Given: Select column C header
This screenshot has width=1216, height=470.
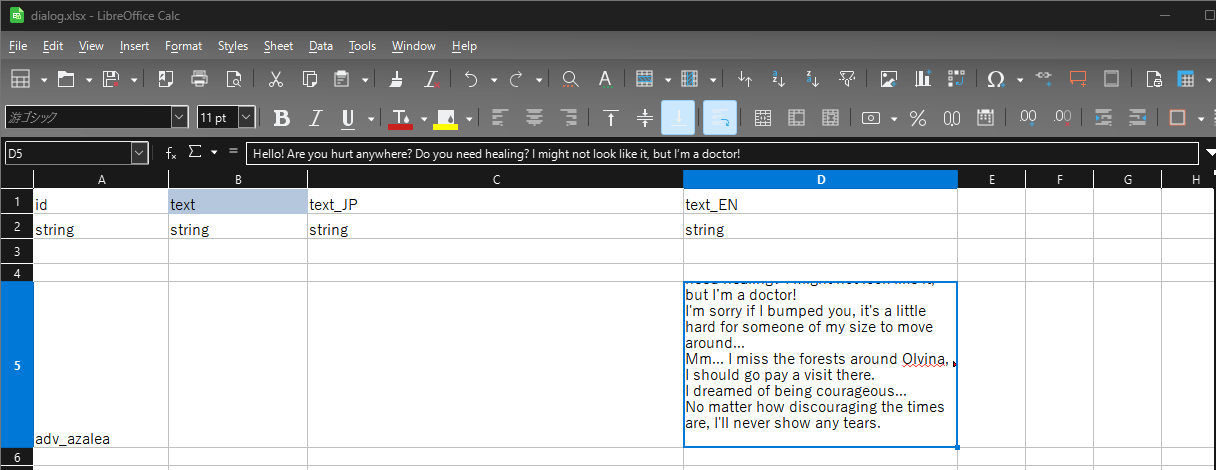Looking at the screenshot, I should pos(495,180).
